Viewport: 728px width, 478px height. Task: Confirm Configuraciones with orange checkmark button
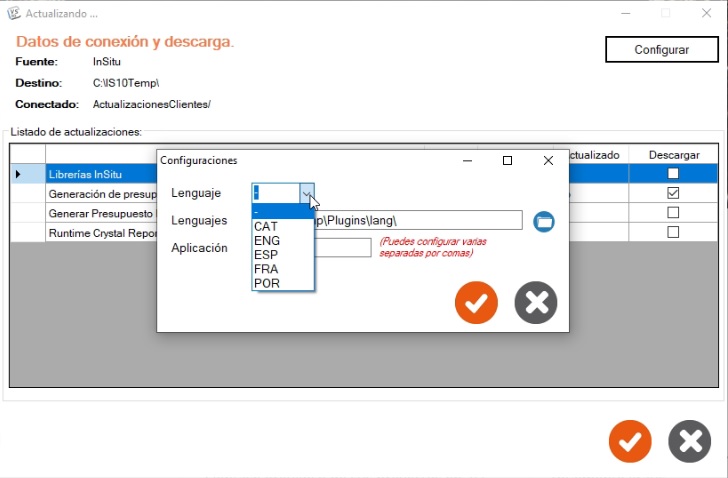(476, 303)
